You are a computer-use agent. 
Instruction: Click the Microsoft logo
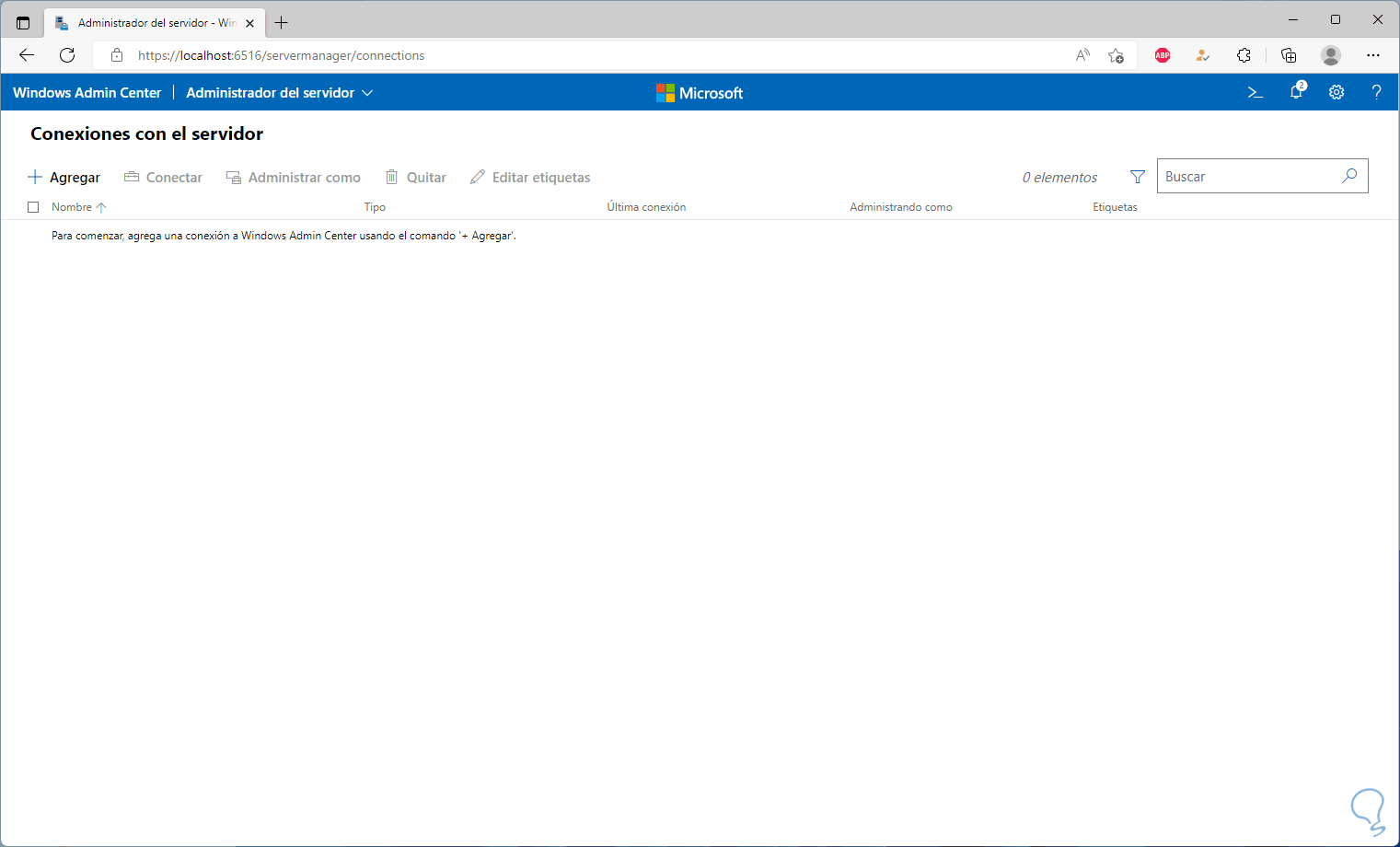pos(700,93)
